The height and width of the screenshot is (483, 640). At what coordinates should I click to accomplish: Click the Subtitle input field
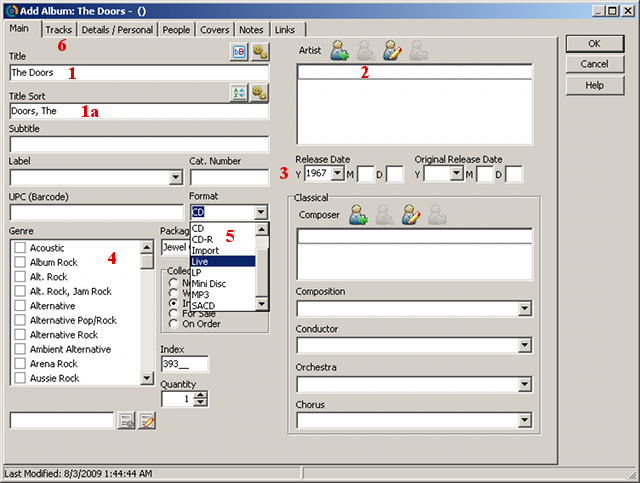pos(139,145)
